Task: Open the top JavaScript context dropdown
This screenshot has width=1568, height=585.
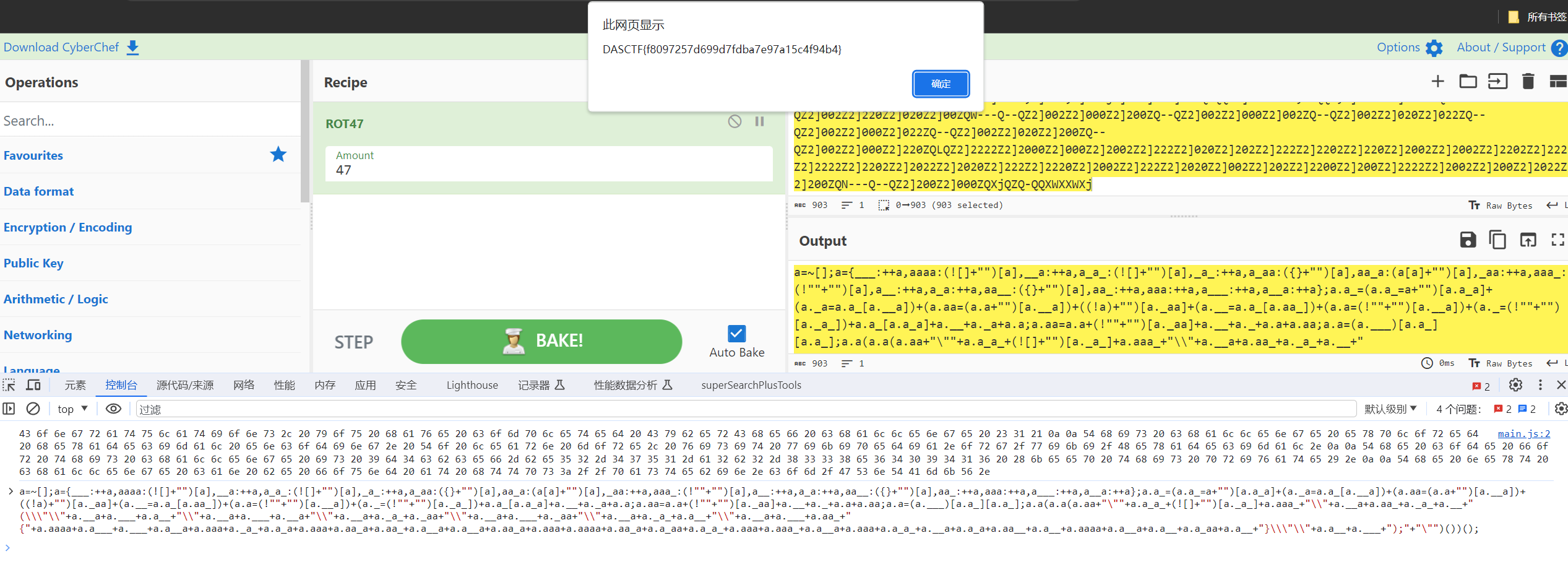Action: pyautogui.click(x=72, y=409)
